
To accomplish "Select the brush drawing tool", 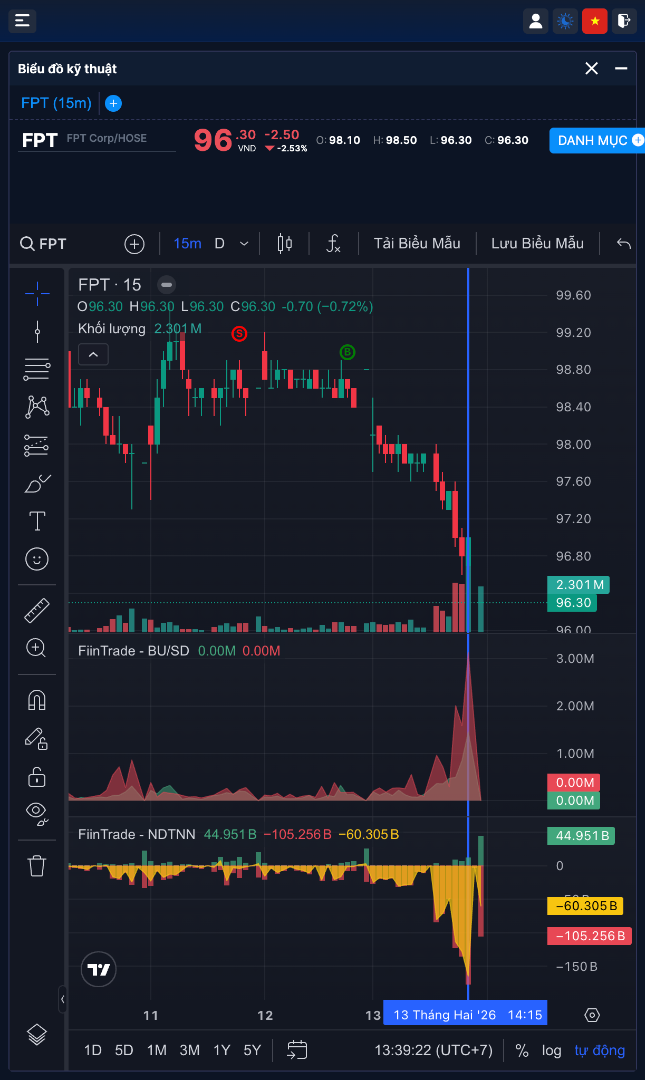I will point(37,483).
